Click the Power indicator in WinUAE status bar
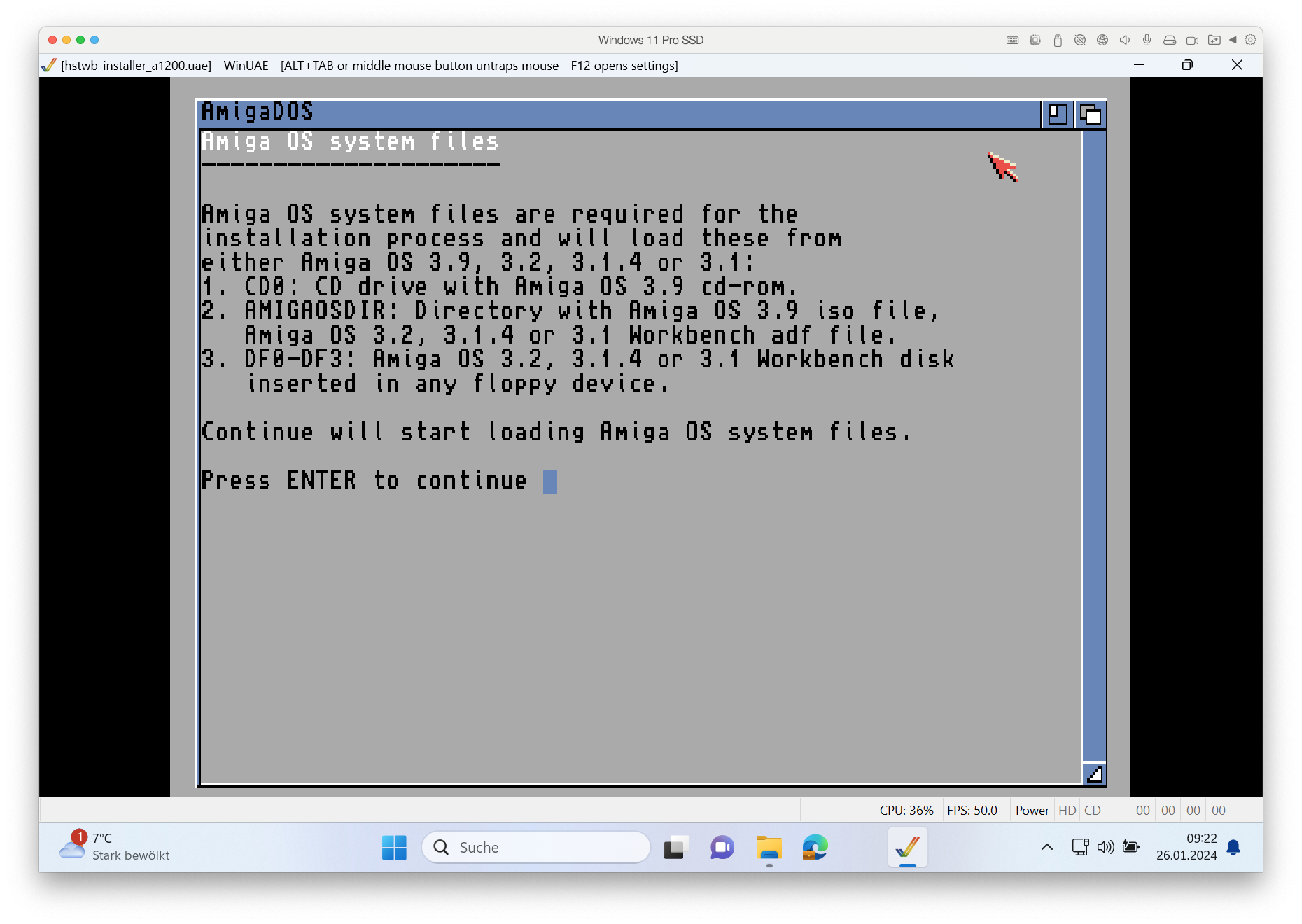The width and height of the screenshot is (1302, 924). point(1032,810)
